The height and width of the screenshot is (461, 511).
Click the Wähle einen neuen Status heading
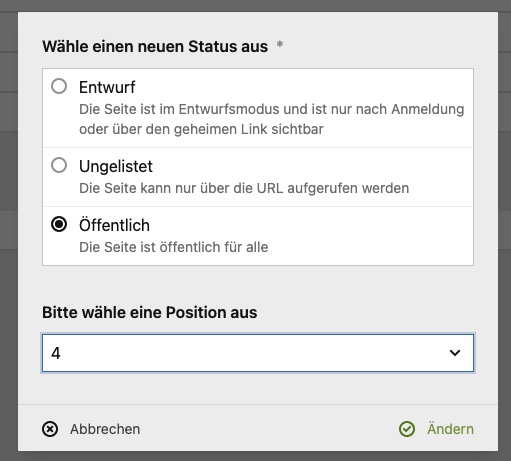point(155,47)
